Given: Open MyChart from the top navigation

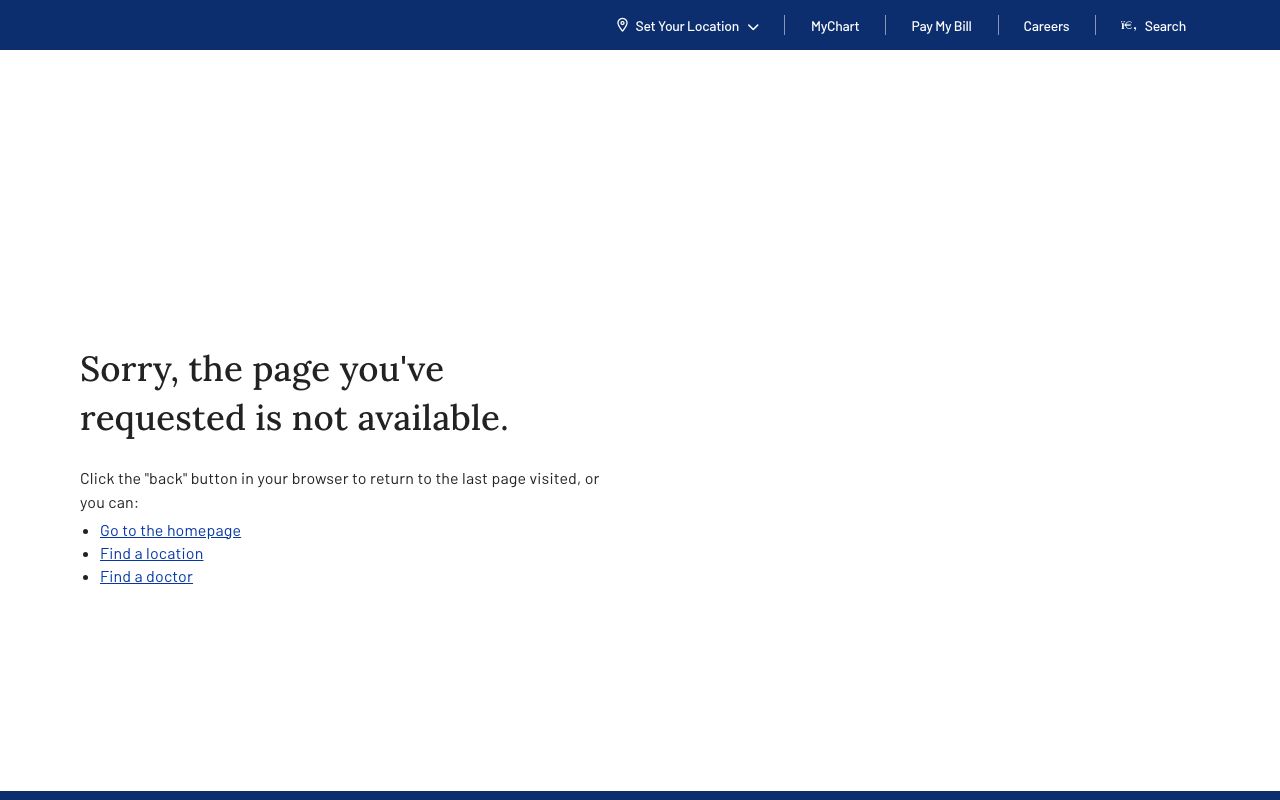Looking at the screenshot, I should (834, 26).
